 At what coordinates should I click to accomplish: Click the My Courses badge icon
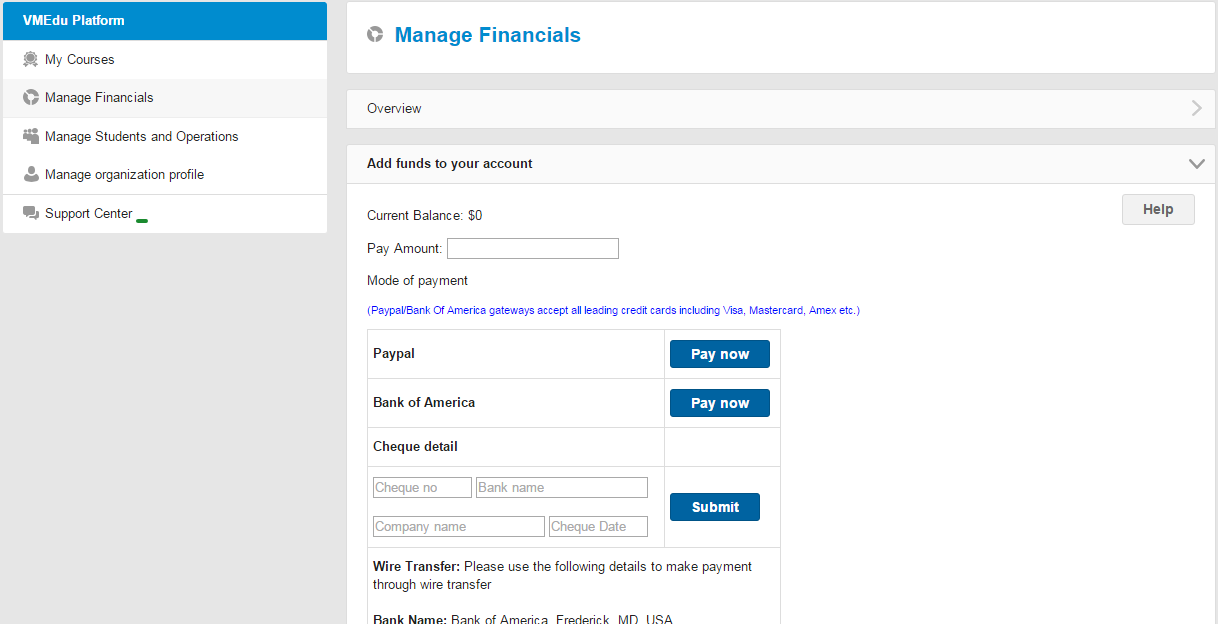pos(31,60)
